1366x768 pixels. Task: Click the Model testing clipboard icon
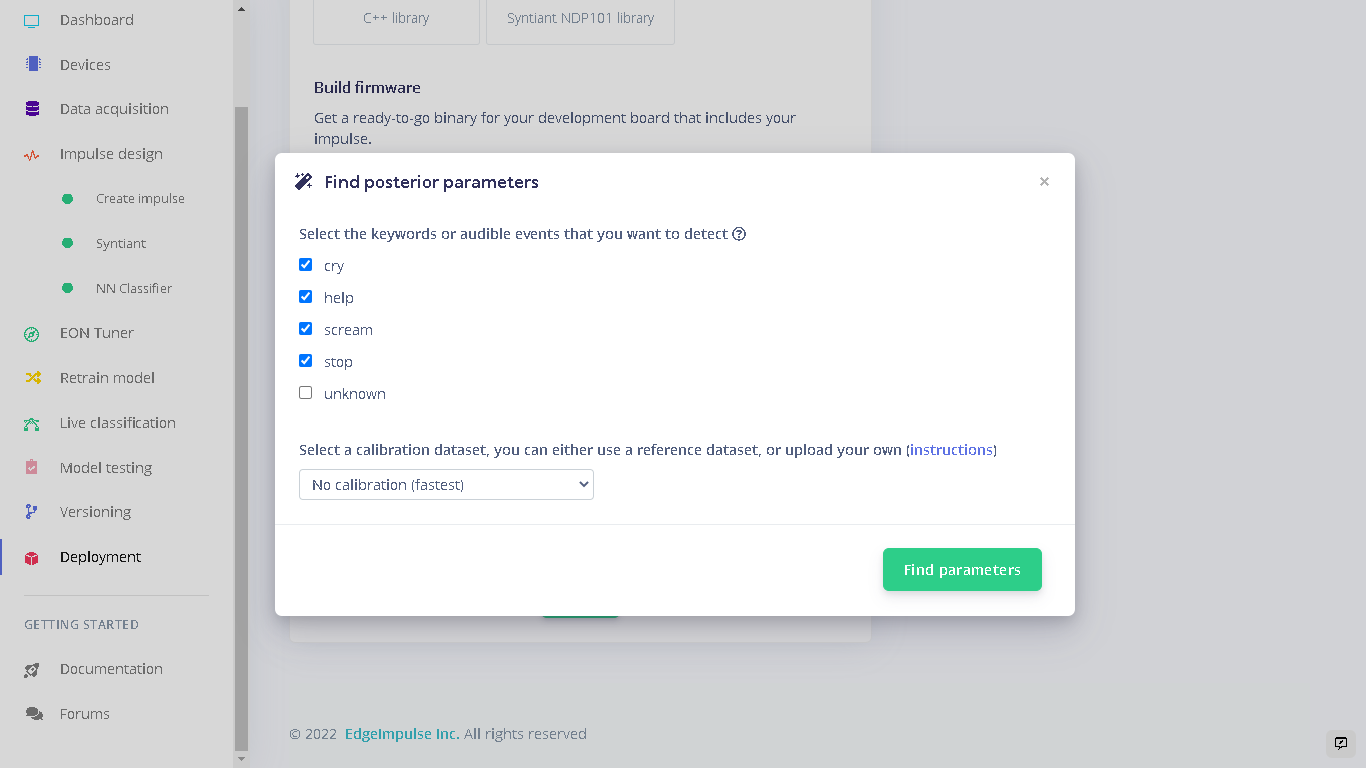(x=32, y=467)
